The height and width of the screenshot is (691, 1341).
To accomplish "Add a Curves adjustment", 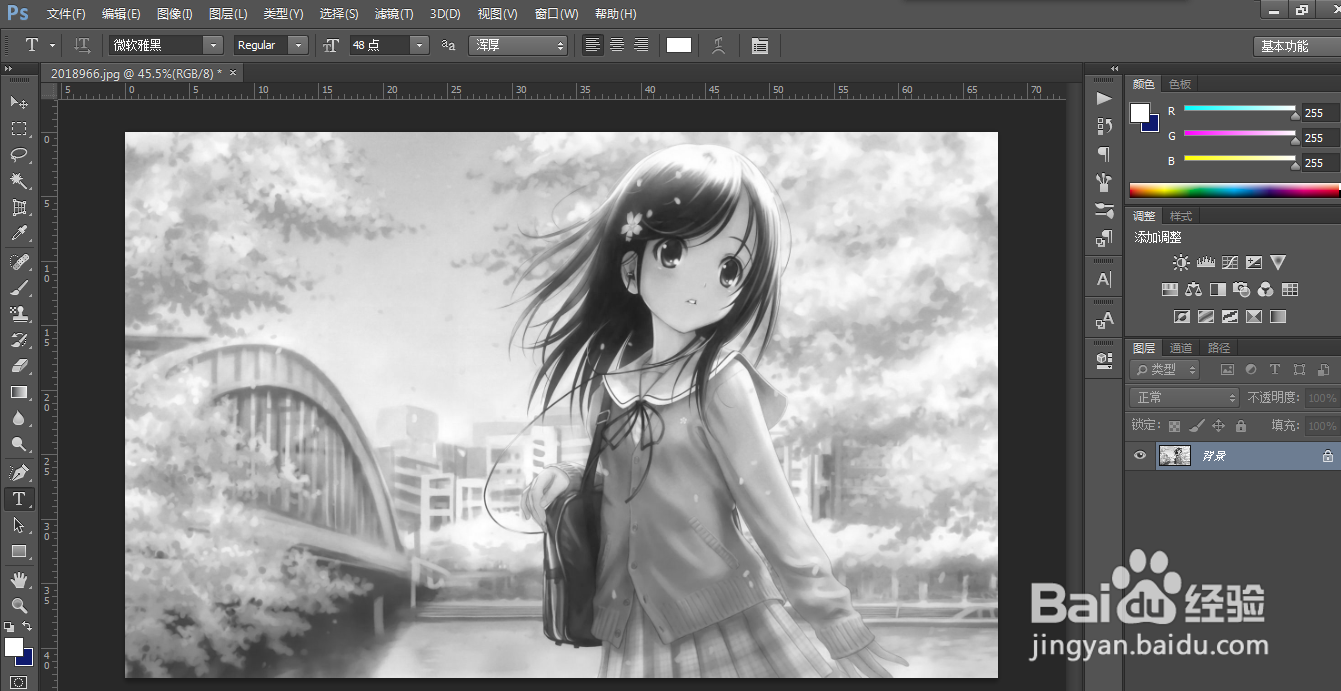I will 1229,263.
